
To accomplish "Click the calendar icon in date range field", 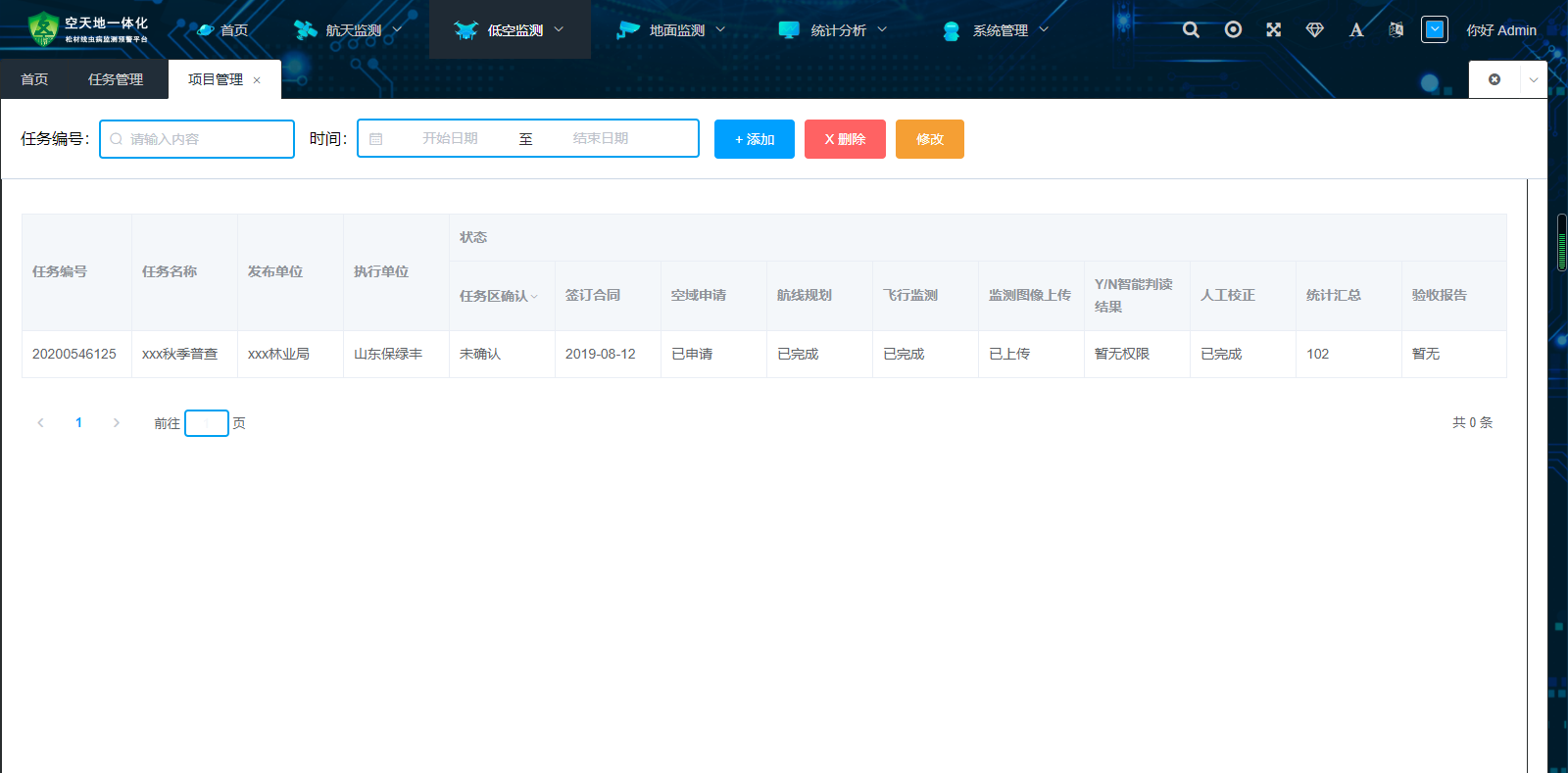I will tap(376, 139).
